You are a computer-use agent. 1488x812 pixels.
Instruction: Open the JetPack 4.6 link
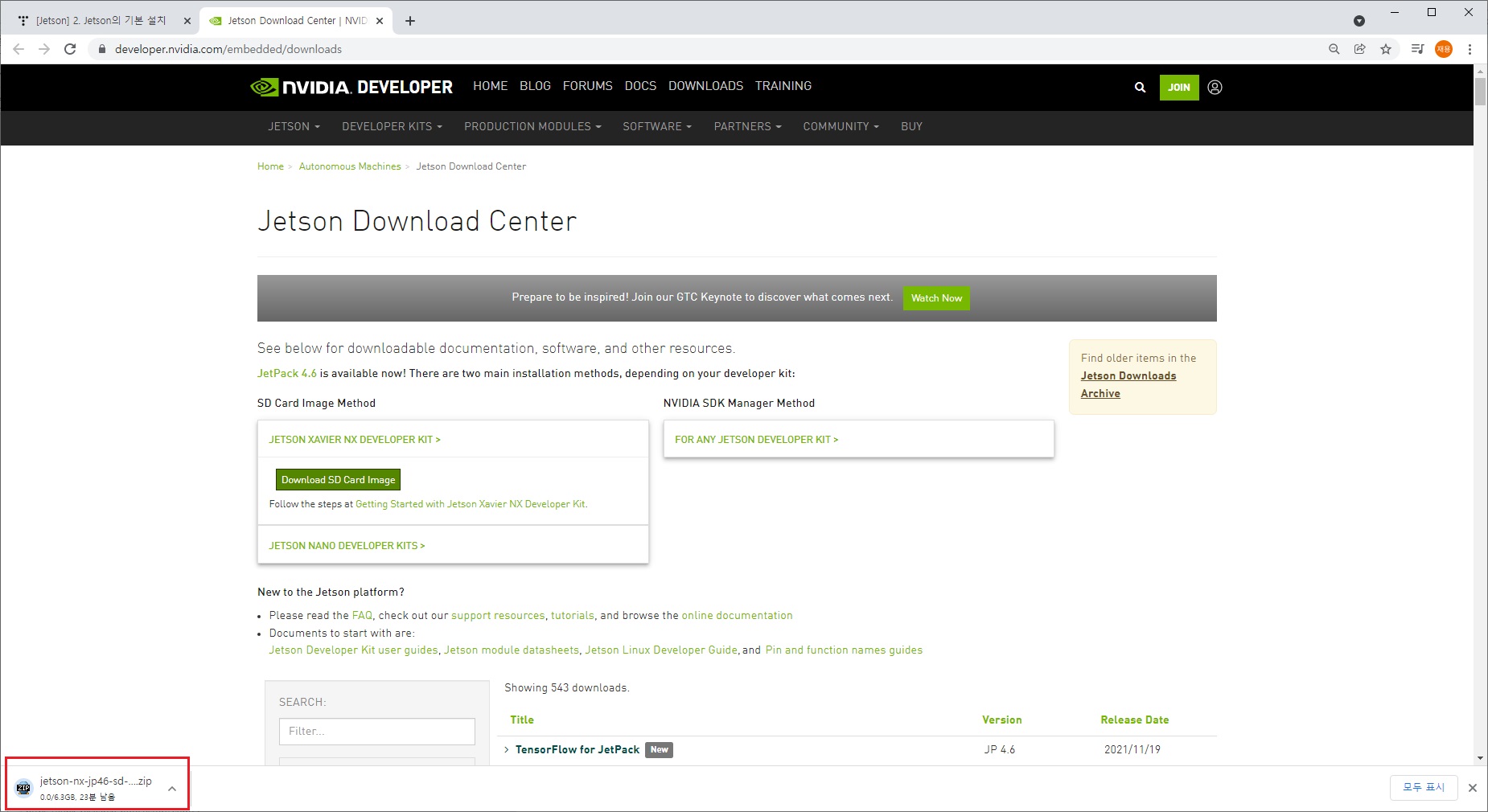[287, 373]
